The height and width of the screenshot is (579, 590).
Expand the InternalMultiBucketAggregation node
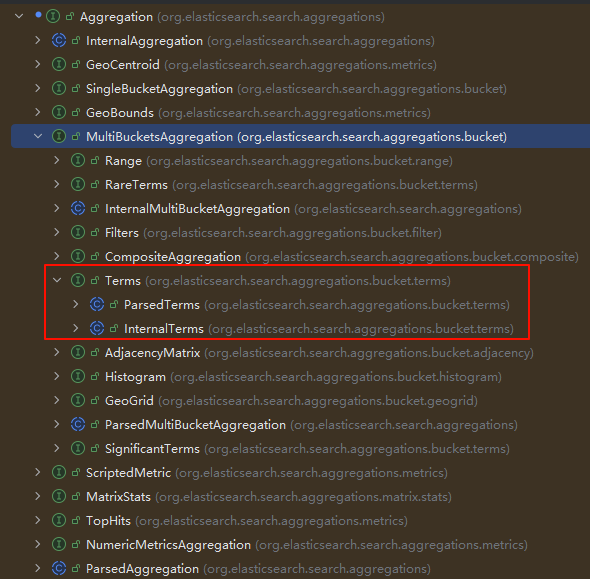(x=57, y=208)
